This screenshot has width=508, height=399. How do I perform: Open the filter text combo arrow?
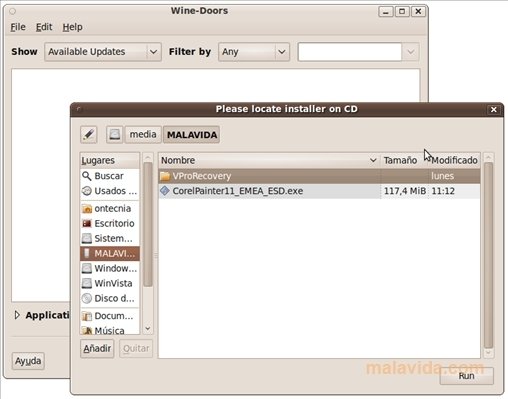(411, 52)
